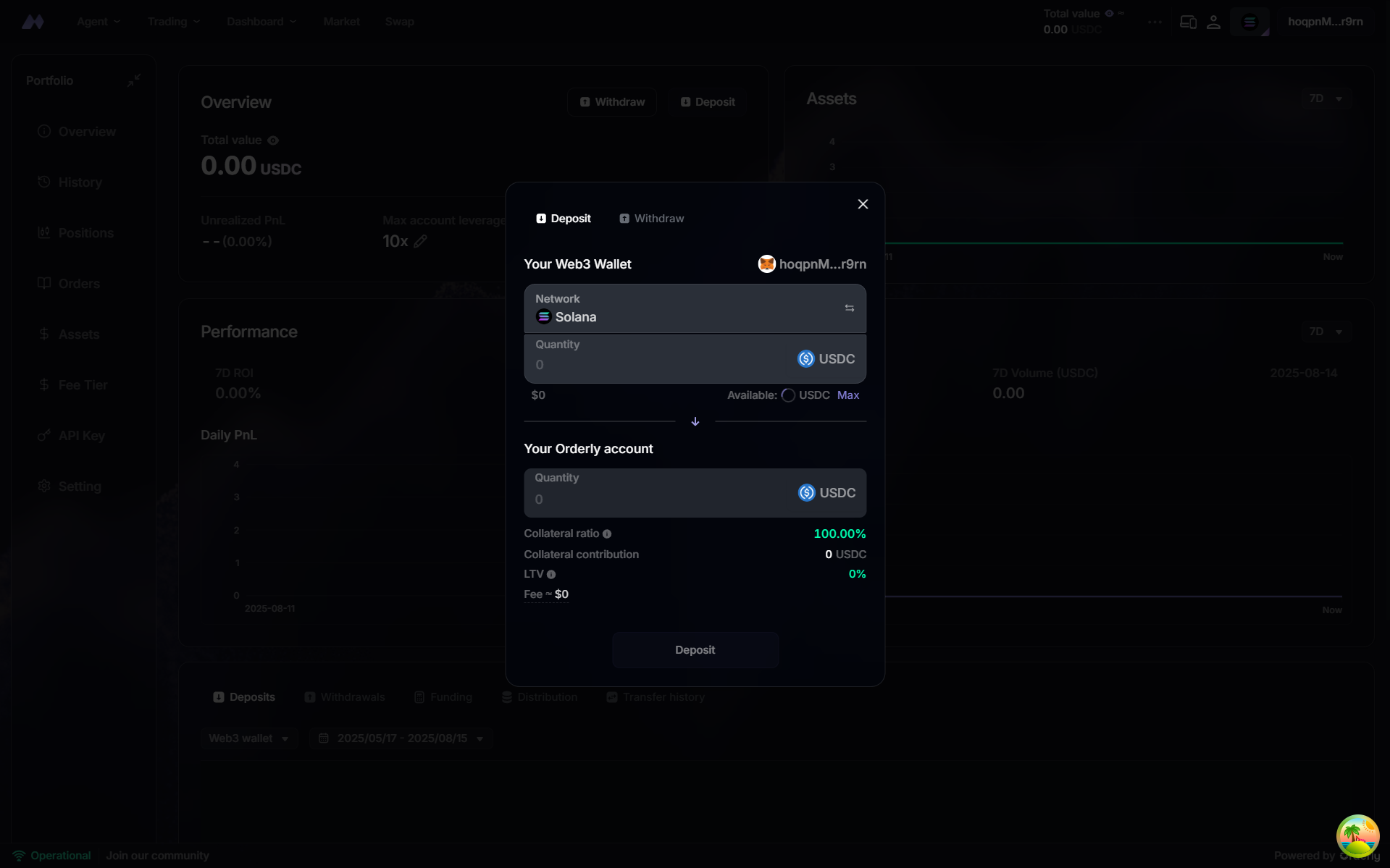Switch to the Withdraw tab in dialog
1390x868 pixels.
[x=651, y=219]
